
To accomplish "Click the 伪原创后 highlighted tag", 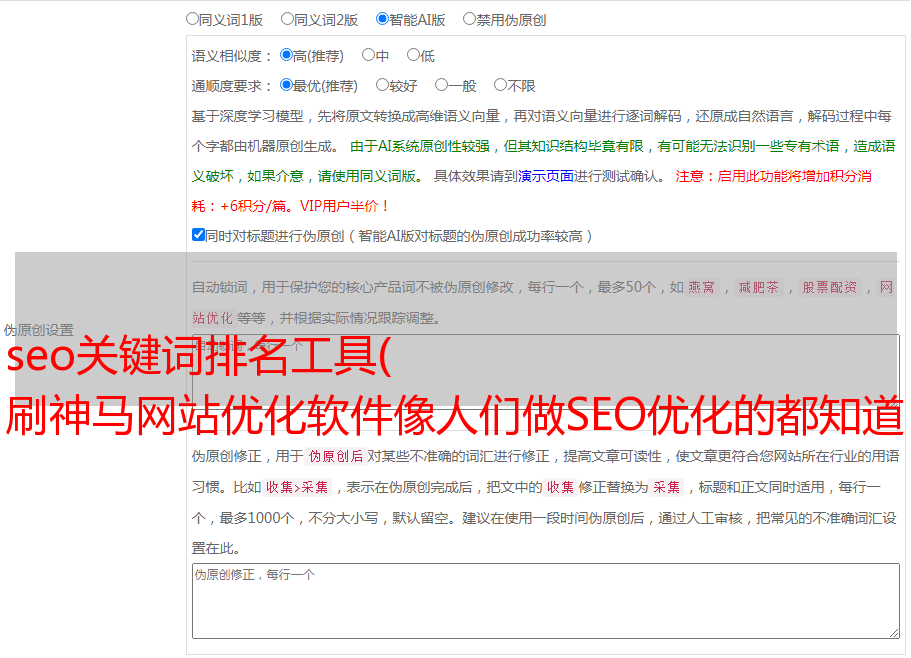I will coord(336,456).
